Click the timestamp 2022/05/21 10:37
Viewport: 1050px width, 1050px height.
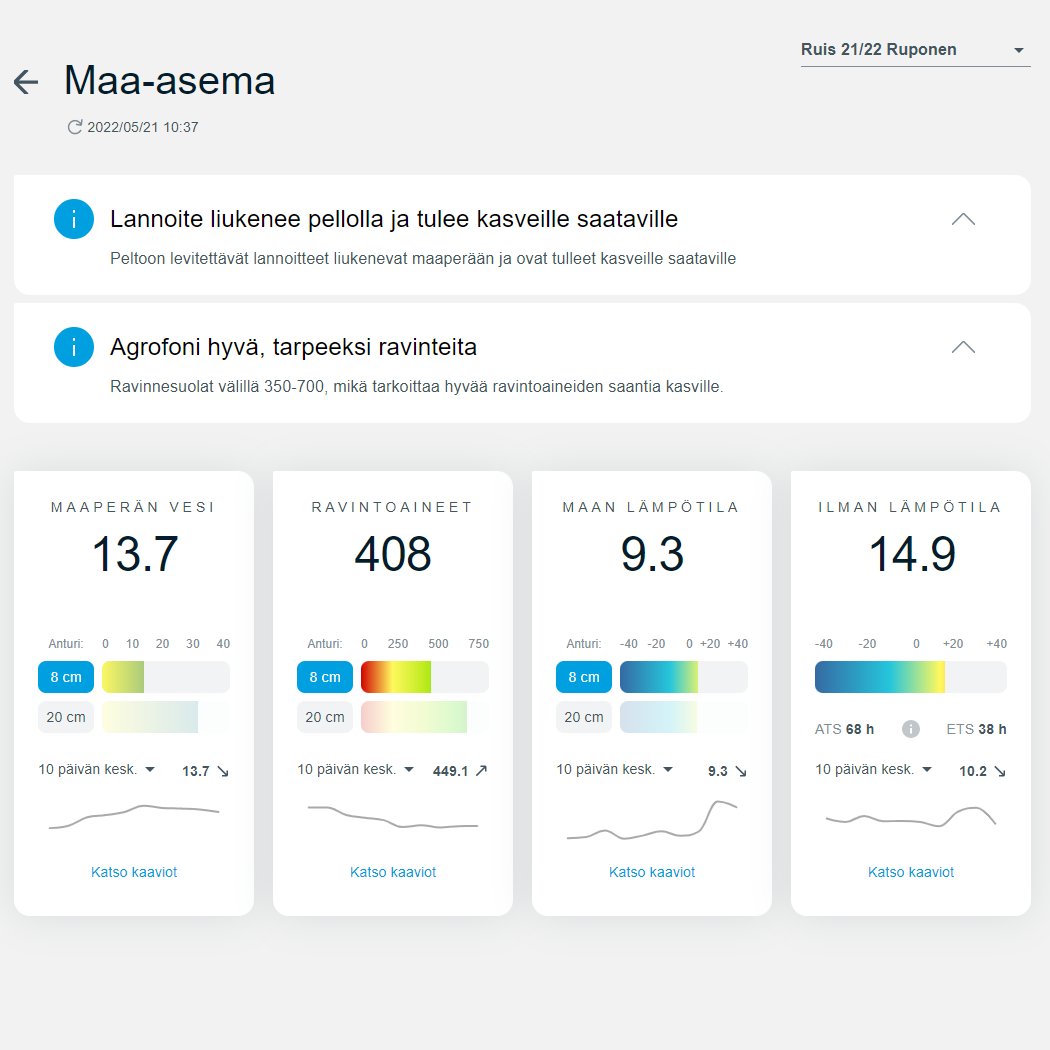tap(143, 127)
